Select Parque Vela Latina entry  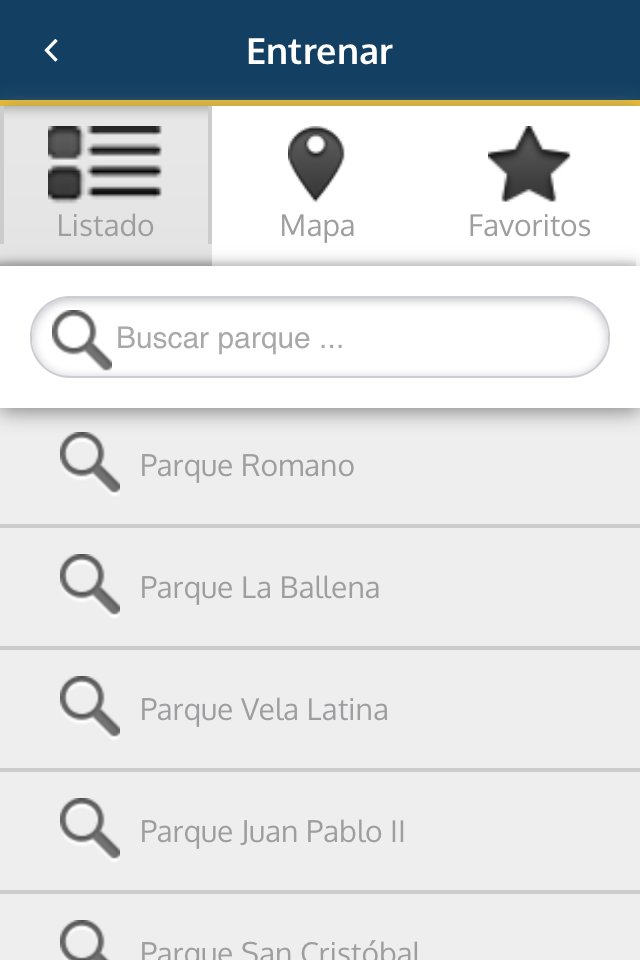[x=320, y=709]
